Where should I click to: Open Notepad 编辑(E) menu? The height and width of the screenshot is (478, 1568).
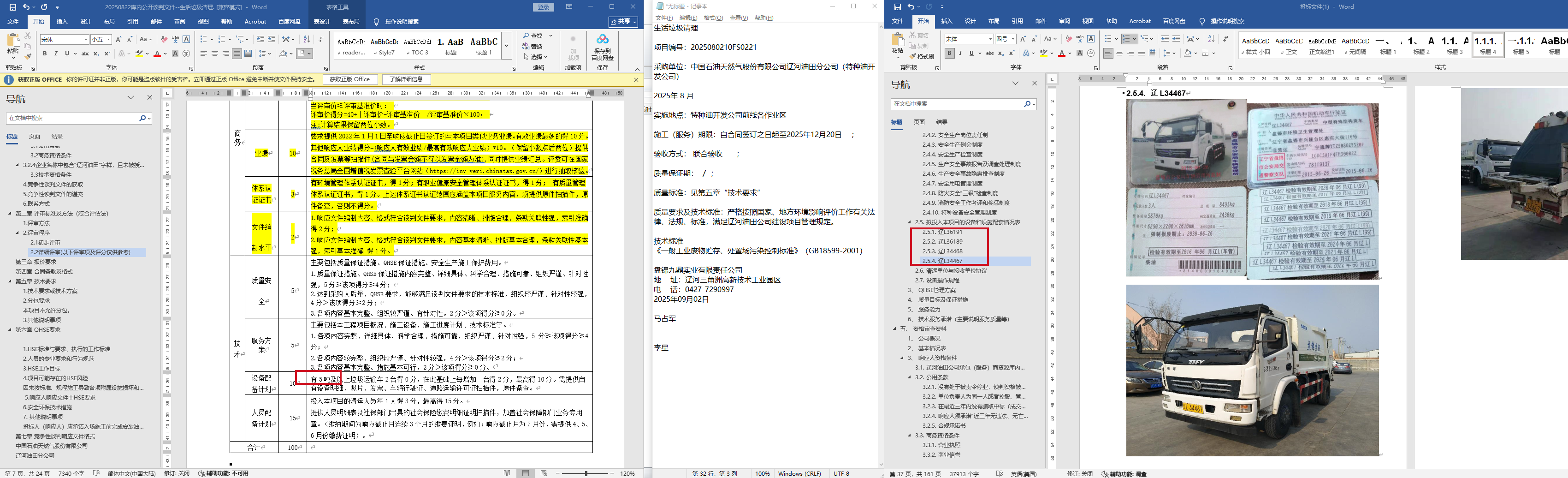click(x=688, y=18)
